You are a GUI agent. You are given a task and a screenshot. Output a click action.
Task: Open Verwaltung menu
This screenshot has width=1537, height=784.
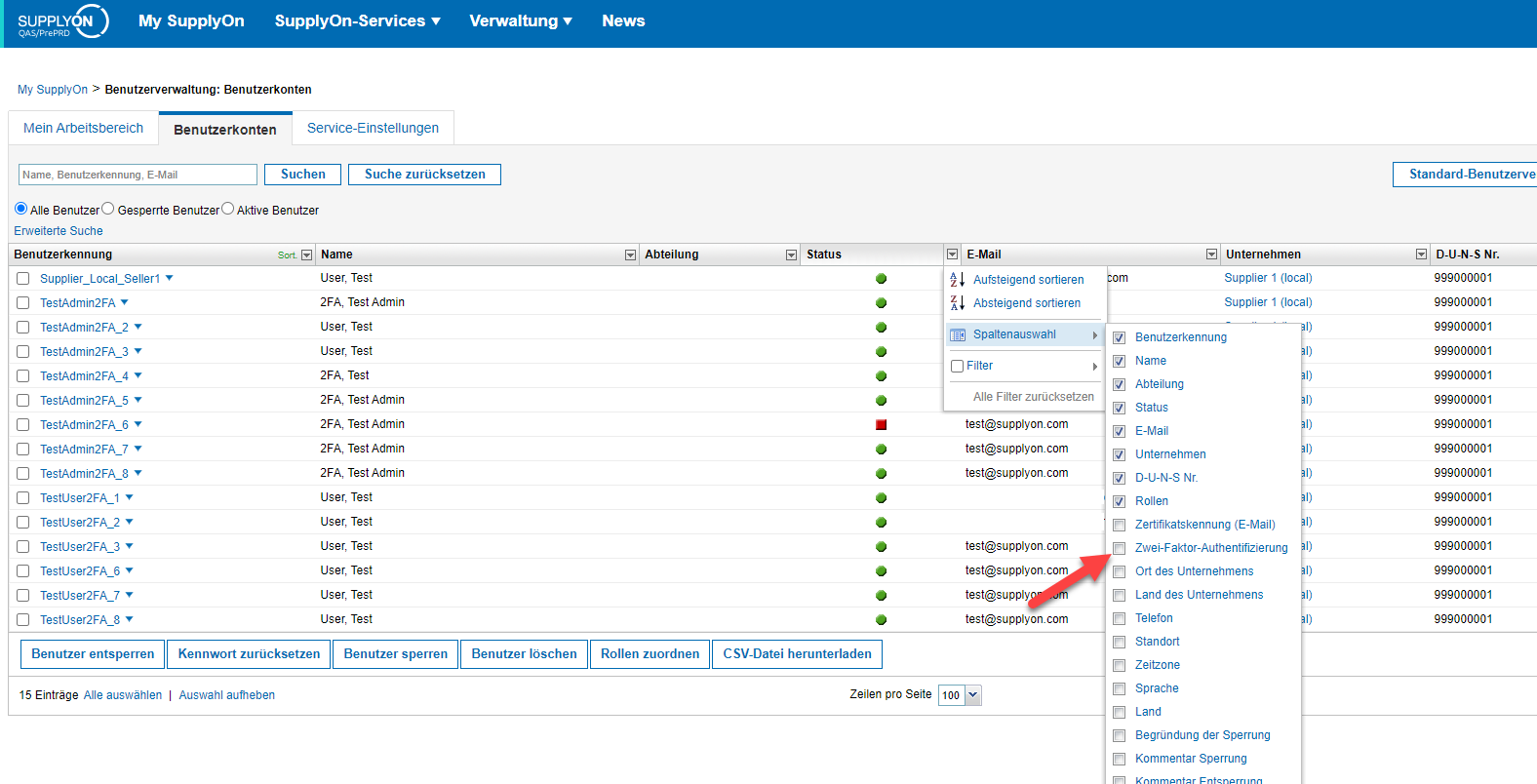click(x=521, y=20)
